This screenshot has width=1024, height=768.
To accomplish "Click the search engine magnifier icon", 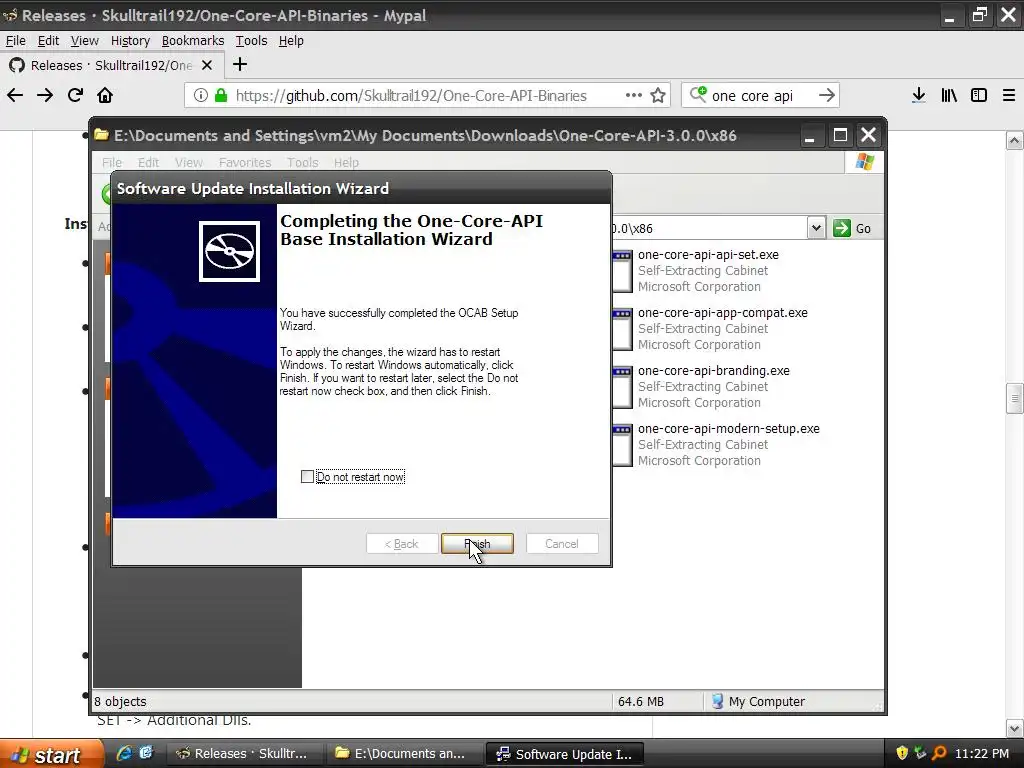I will coord(698,95).
